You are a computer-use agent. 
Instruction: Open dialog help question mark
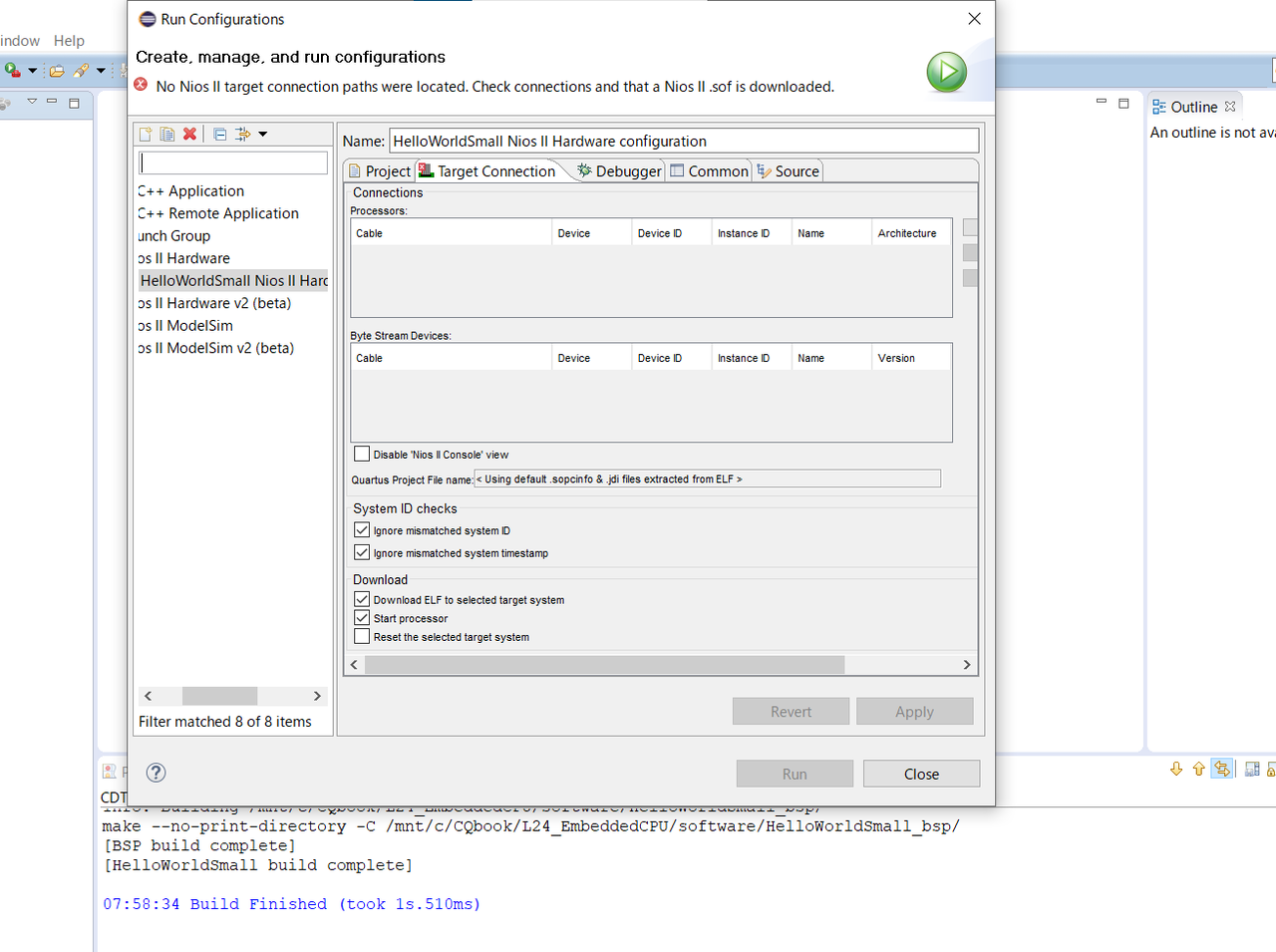coord(156,773)
